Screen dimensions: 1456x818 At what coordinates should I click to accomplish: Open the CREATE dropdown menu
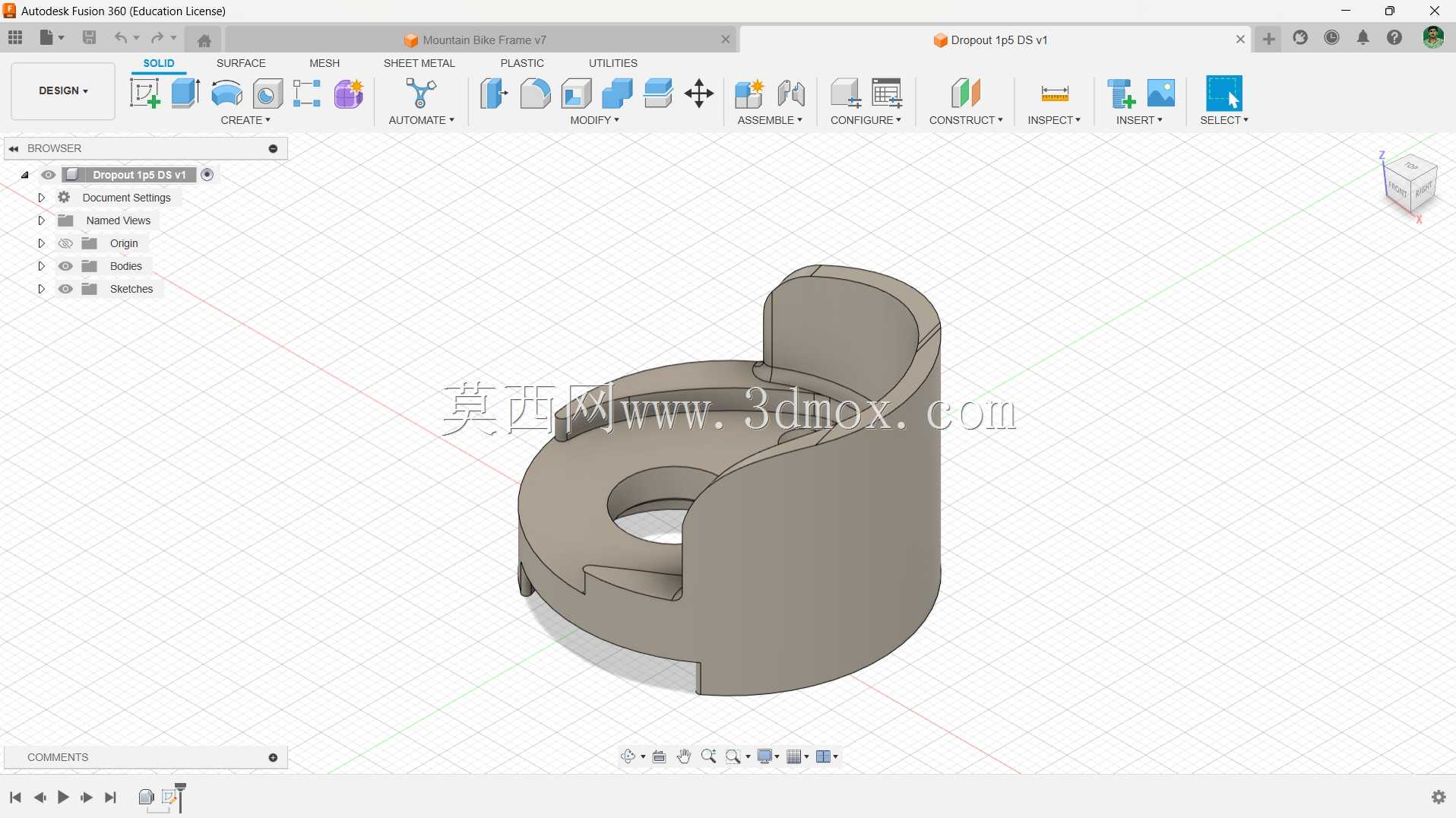point(245,120)
